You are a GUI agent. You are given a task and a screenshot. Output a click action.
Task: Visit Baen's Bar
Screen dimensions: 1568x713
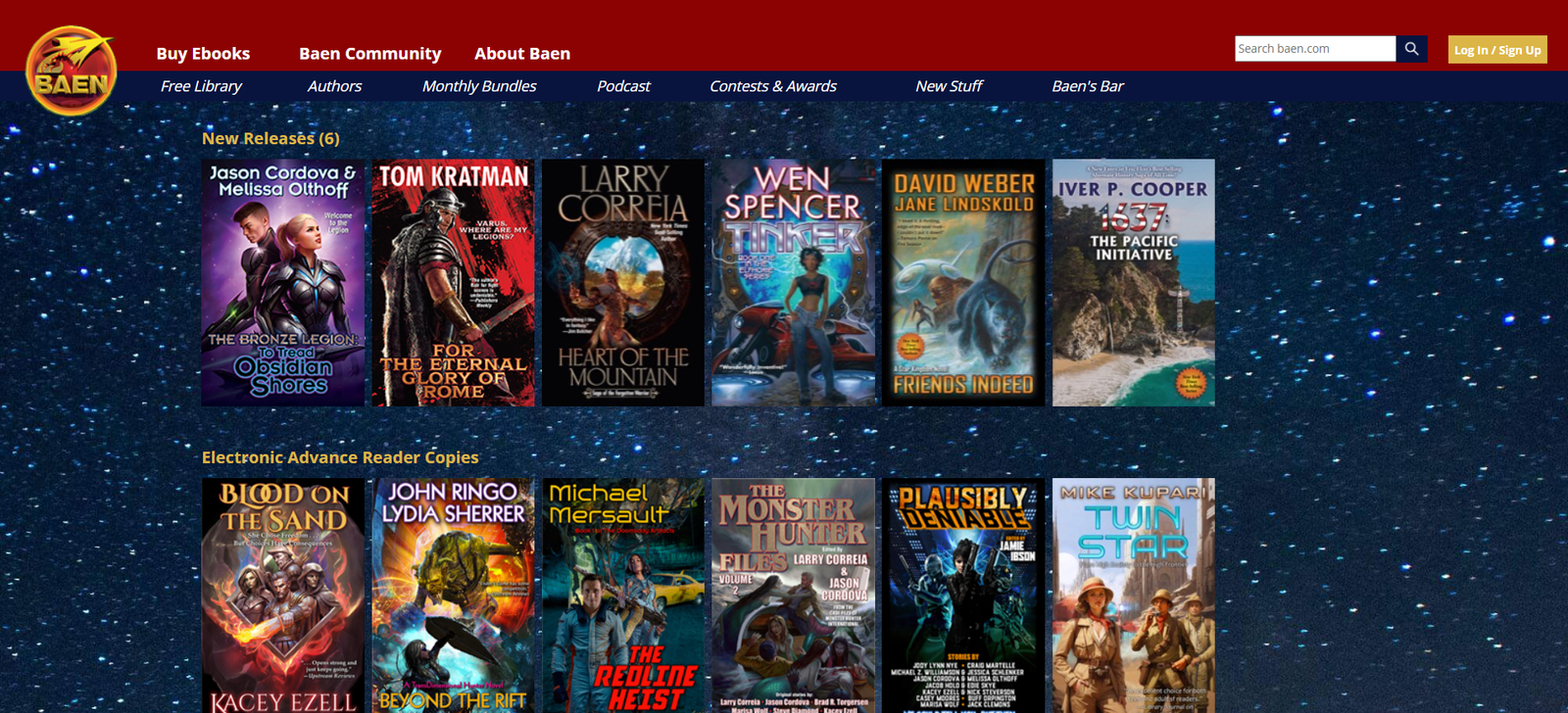(1088, 86)
